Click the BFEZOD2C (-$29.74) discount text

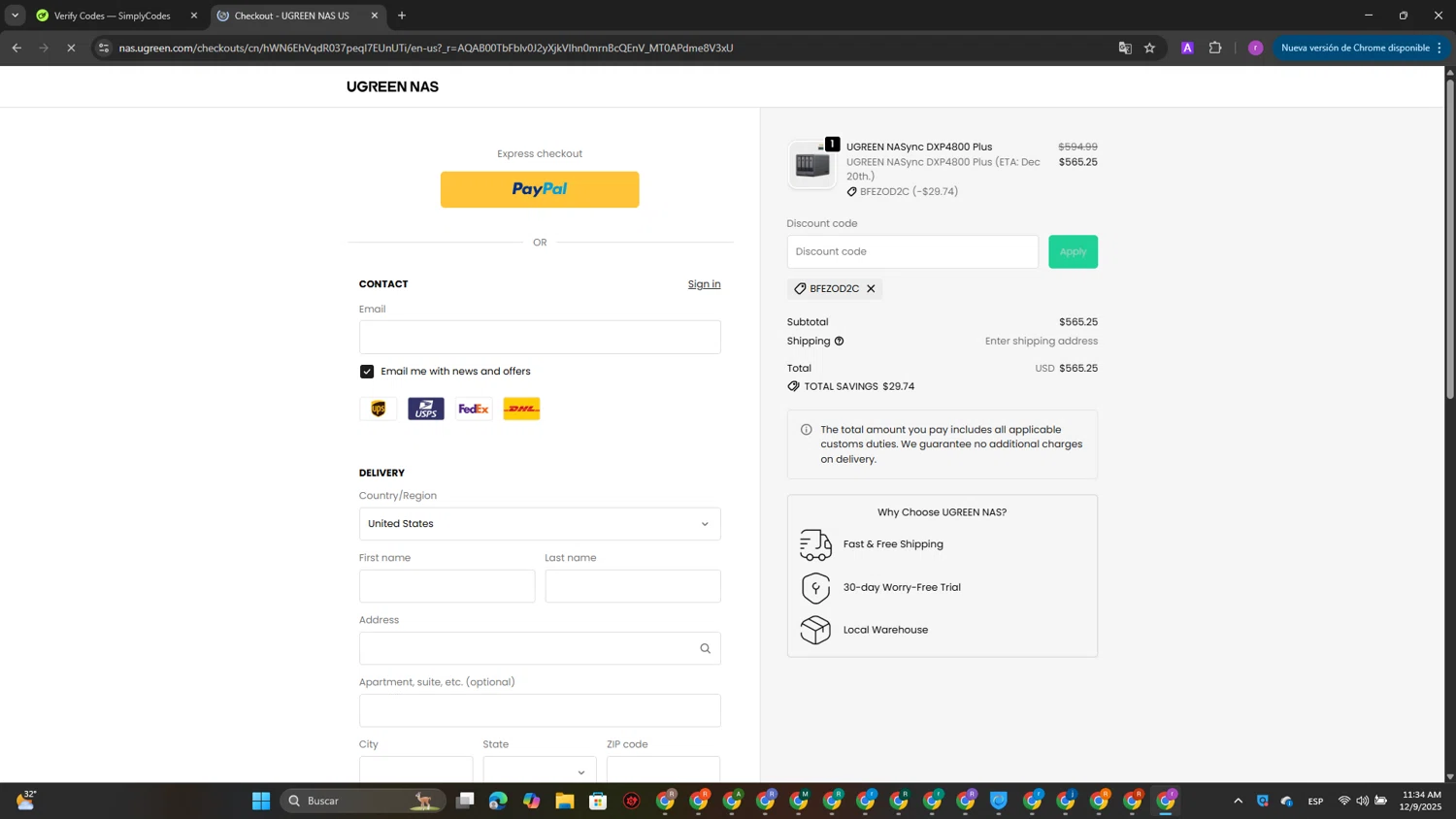(910, 192)
